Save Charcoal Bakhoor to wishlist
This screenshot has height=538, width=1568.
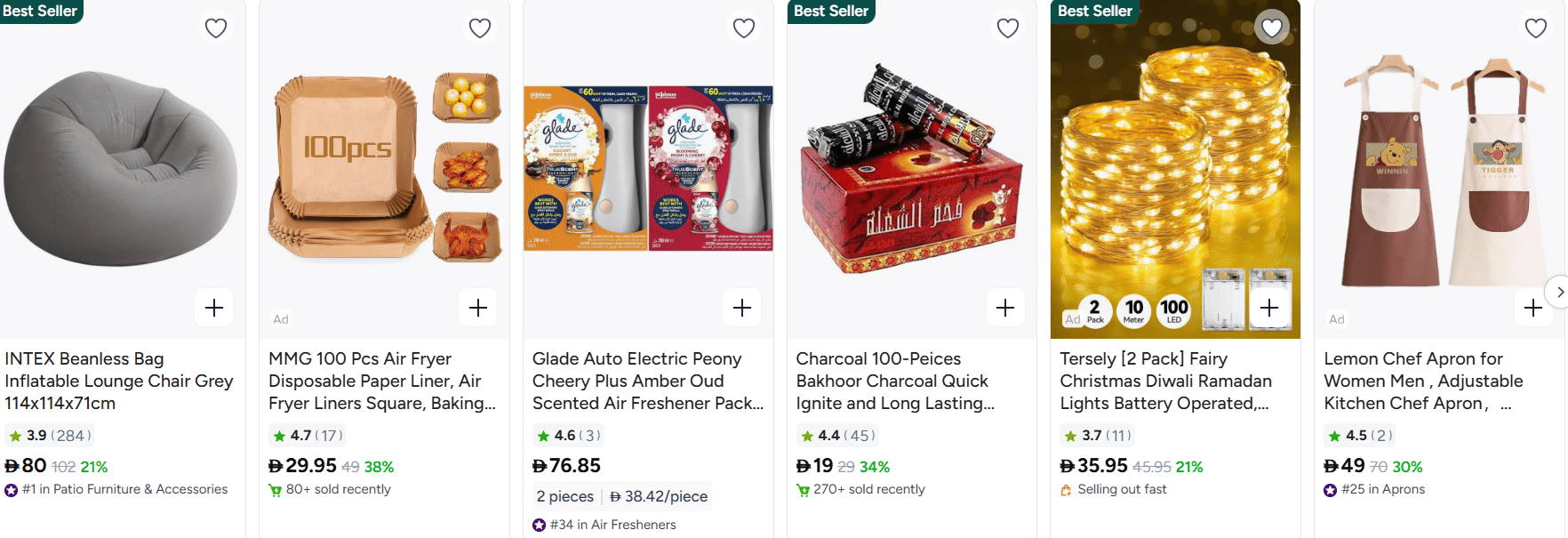(1008, 28)
